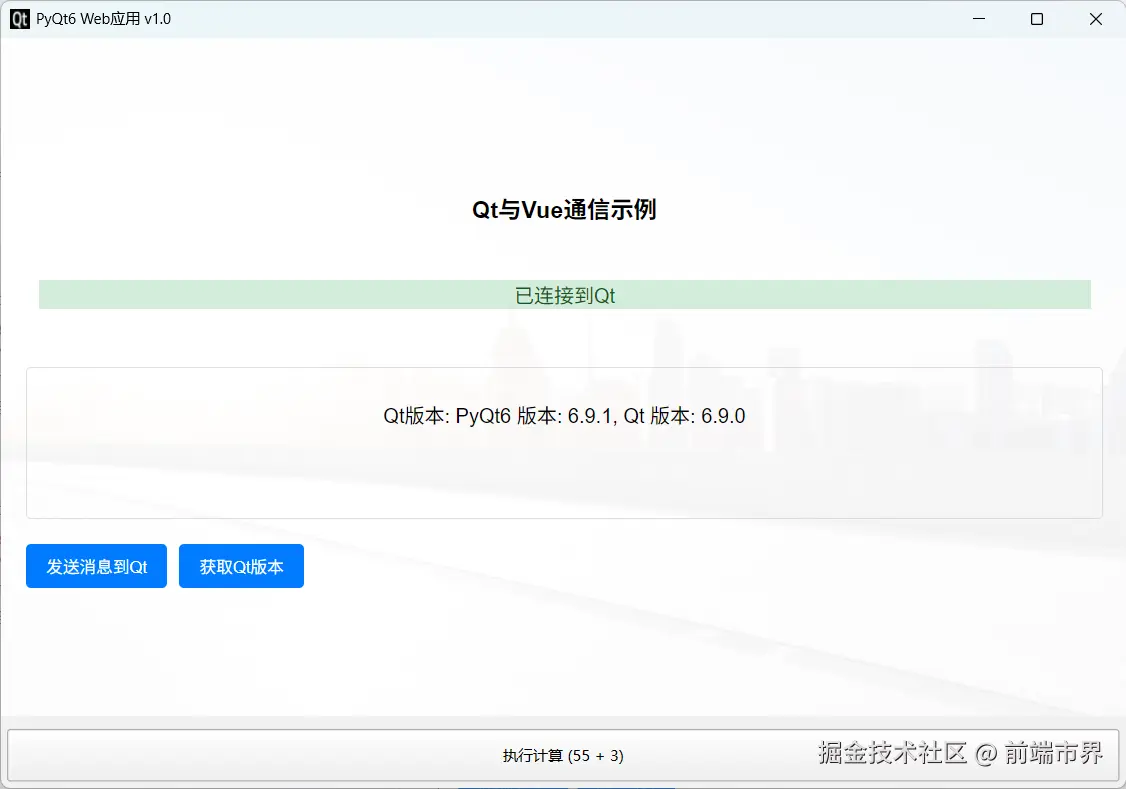Click the 获取Qt版本 button
Image resolution: width=1126 pixels, height=789 pixels.
pyautogui.click(x=241, y=566)
